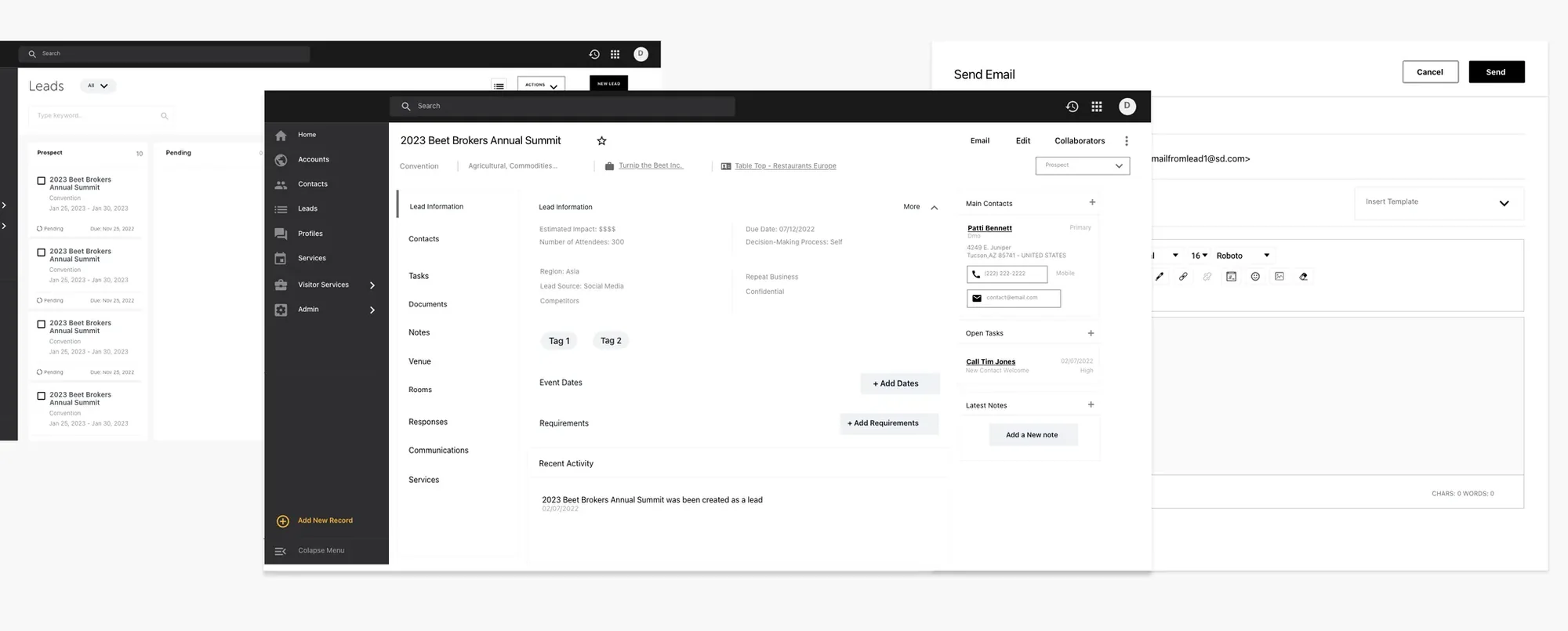
Task: Open the font size 16 dropdown
Action: [1200, 256]
